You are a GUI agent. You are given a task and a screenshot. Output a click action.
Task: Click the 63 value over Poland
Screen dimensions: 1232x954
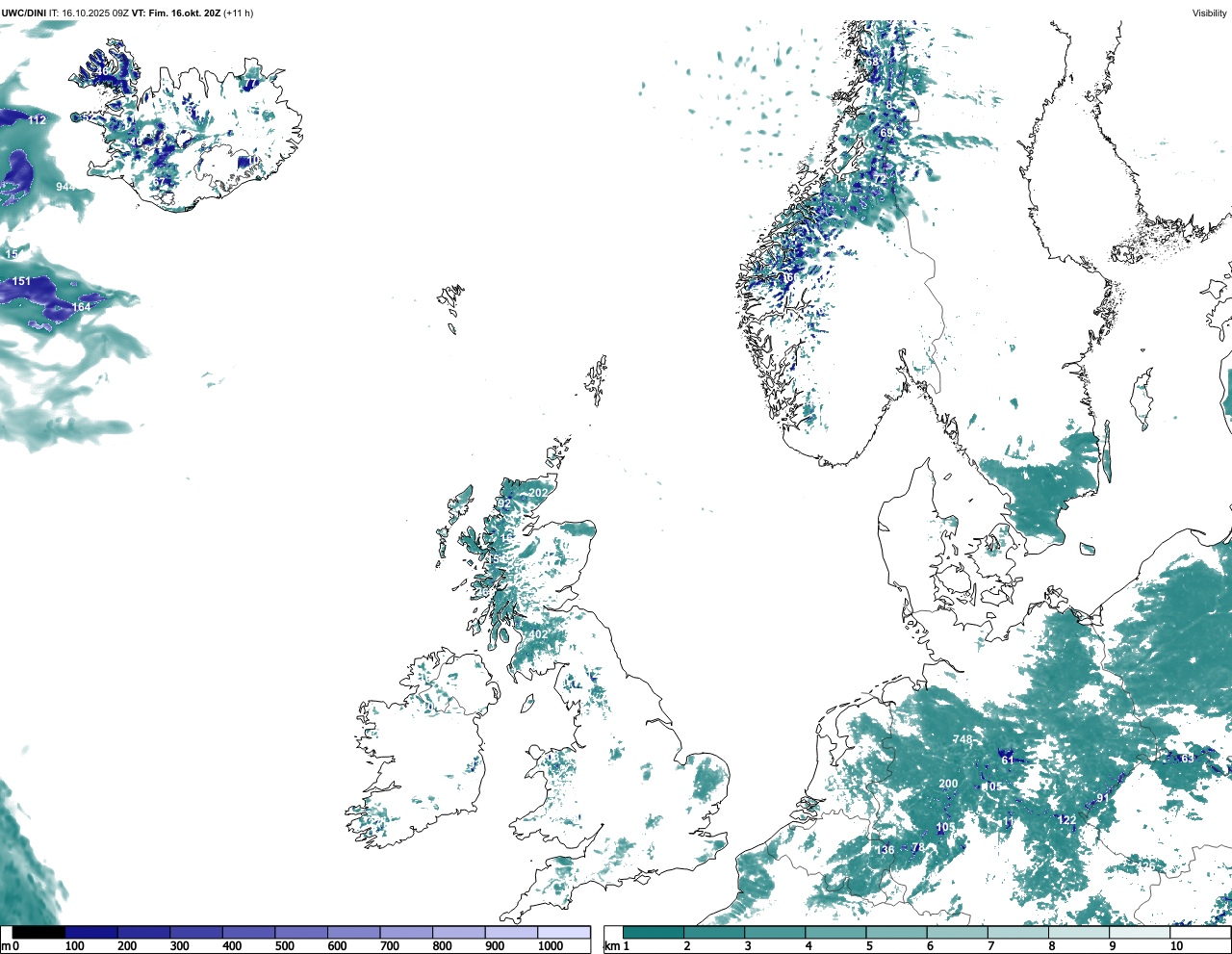(1188, 759)
